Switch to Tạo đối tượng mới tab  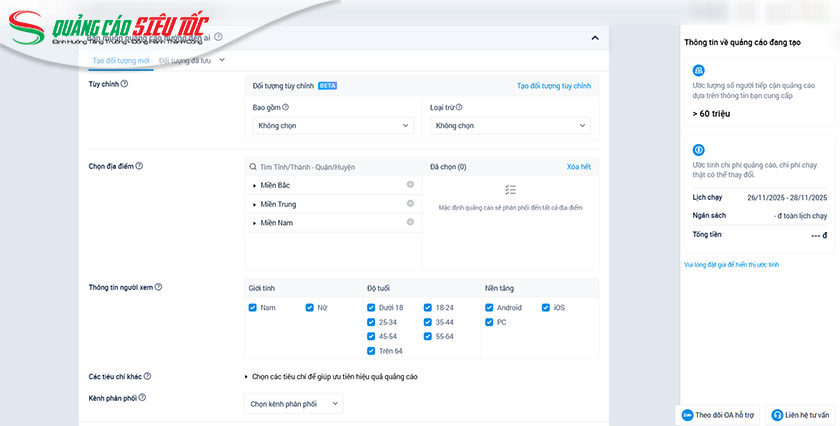coord(120,61)
